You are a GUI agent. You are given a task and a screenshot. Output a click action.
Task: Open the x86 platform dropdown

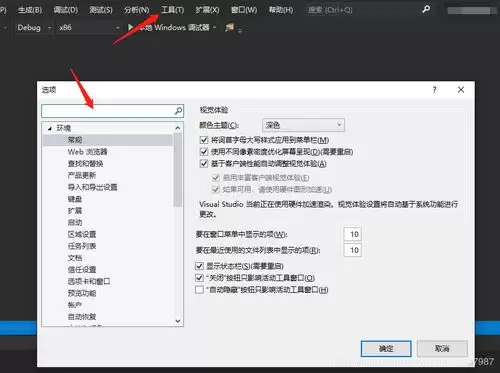pyautogui.click(x=89, y=28)
